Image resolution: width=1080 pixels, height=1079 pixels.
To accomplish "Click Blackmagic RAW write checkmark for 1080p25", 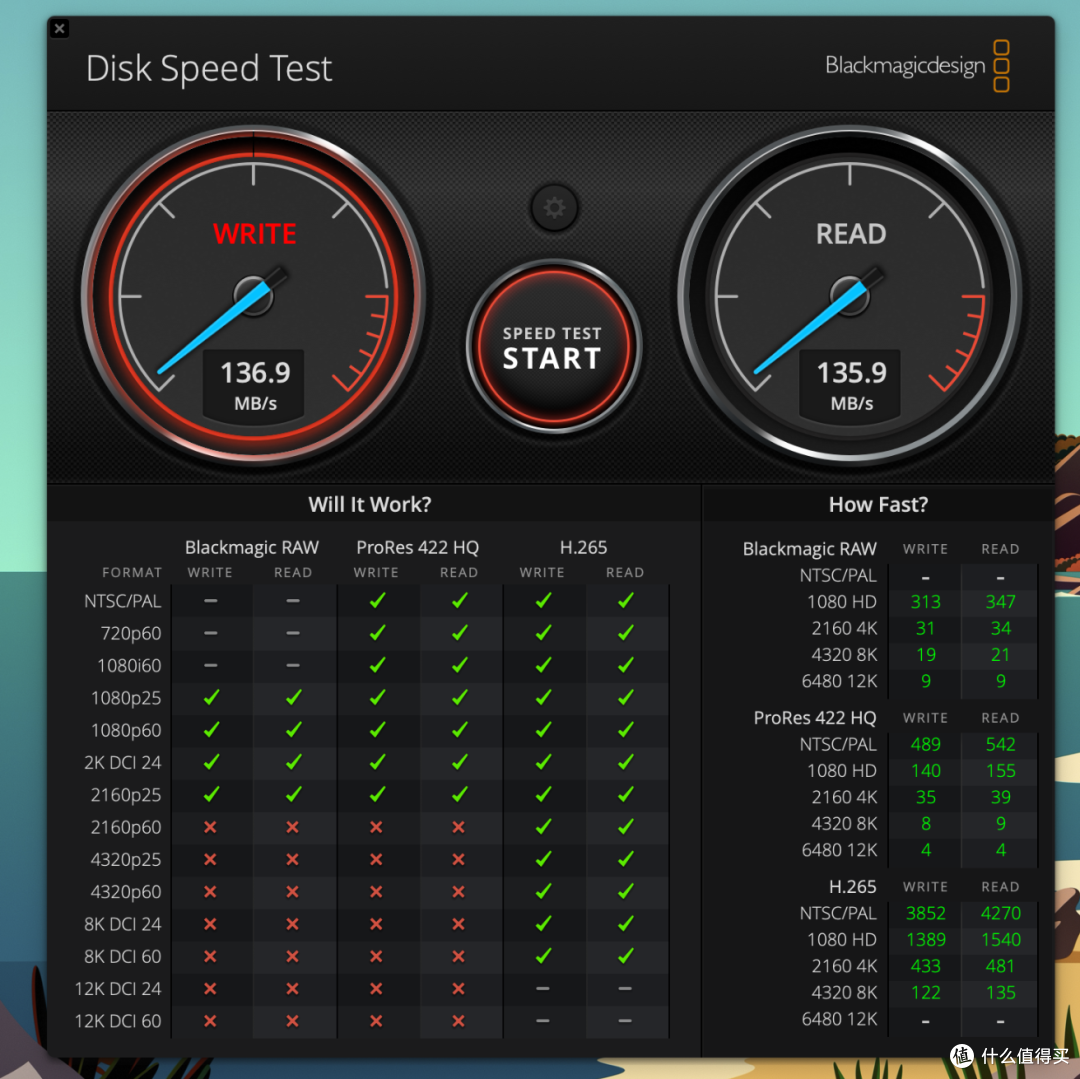I will pyautogui.click(x=211, y=698).
